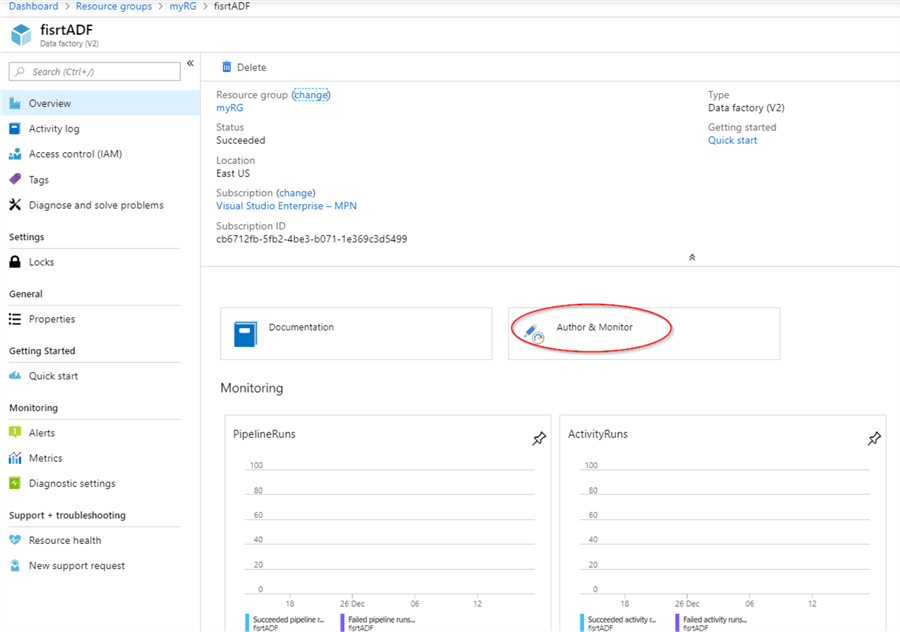Screen dimensions: 900x632
Task: Select Locks under Settings
Action: (x=100, y=262)
